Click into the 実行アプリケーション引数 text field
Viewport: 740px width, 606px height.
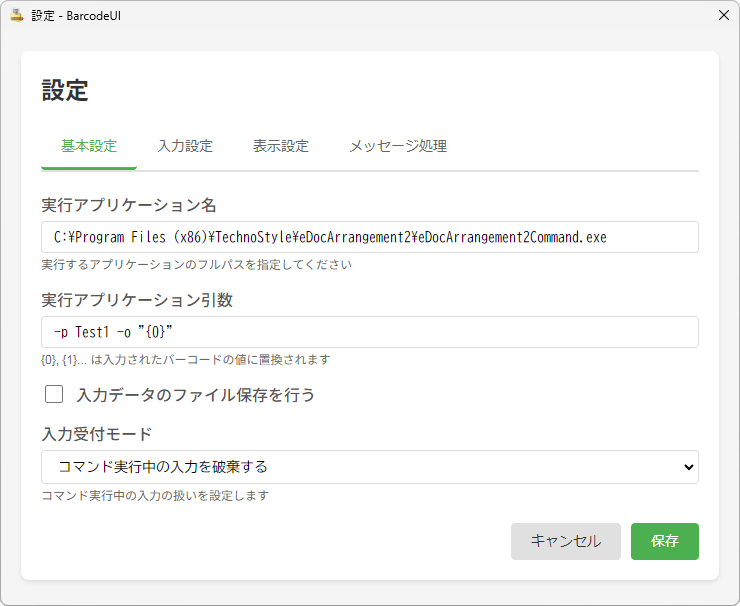pos(369,332)
